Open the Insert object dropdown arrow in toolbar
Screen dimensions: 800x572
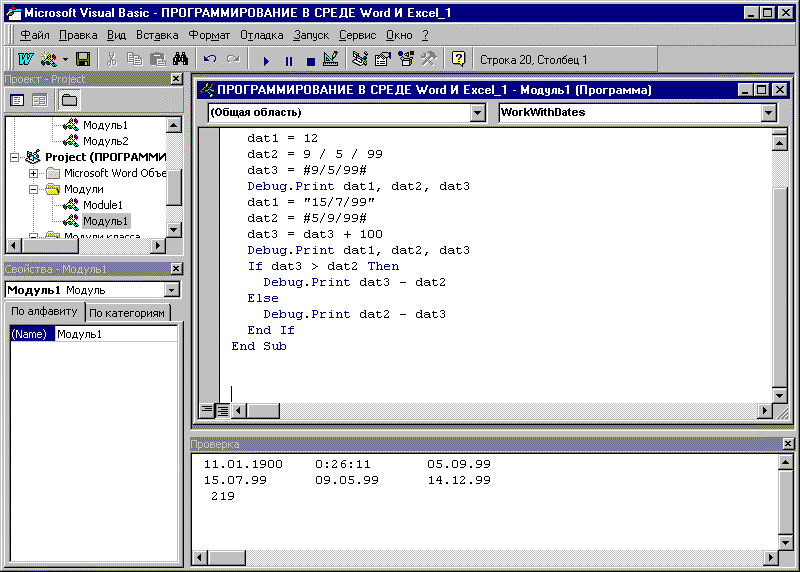point(65,60)
